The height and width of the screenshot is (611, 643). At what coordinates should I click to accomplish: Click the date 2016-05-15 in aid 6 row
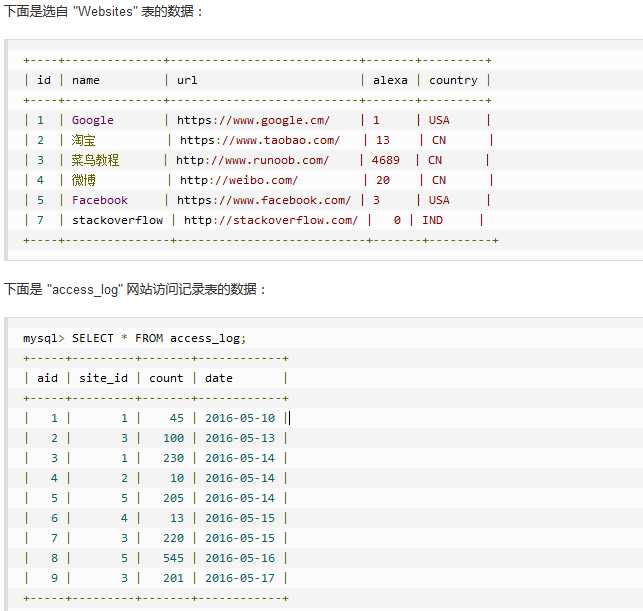(x=240, y=518)
